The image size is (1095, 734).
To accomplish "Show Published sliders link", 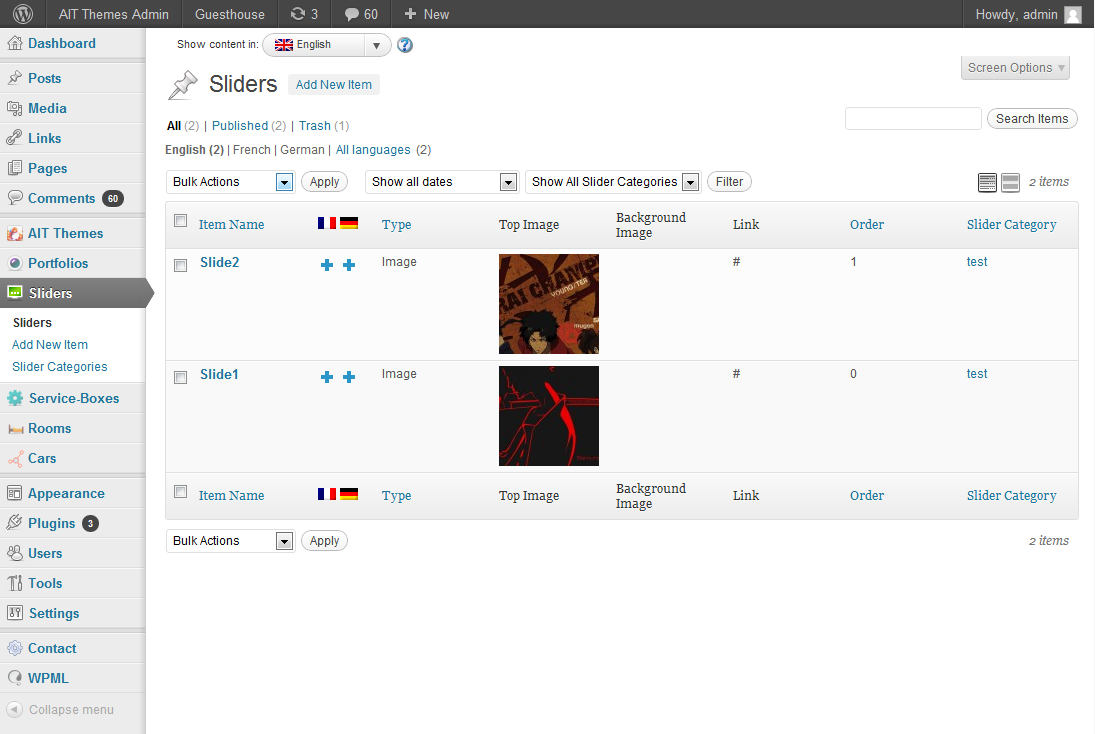I will [x=240, y=126].
